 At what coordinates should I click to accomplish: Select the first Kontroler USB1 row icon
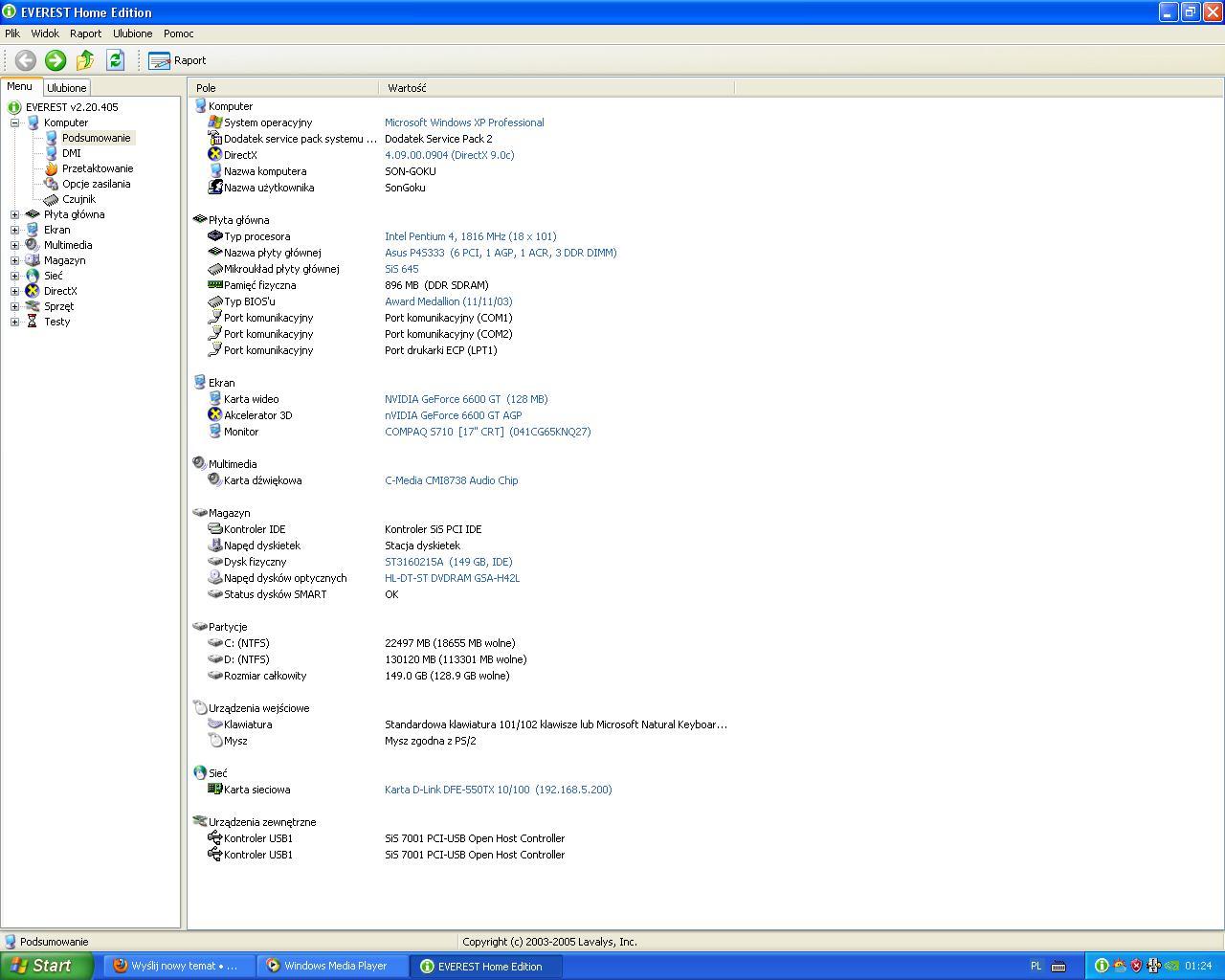coord(215,838)
